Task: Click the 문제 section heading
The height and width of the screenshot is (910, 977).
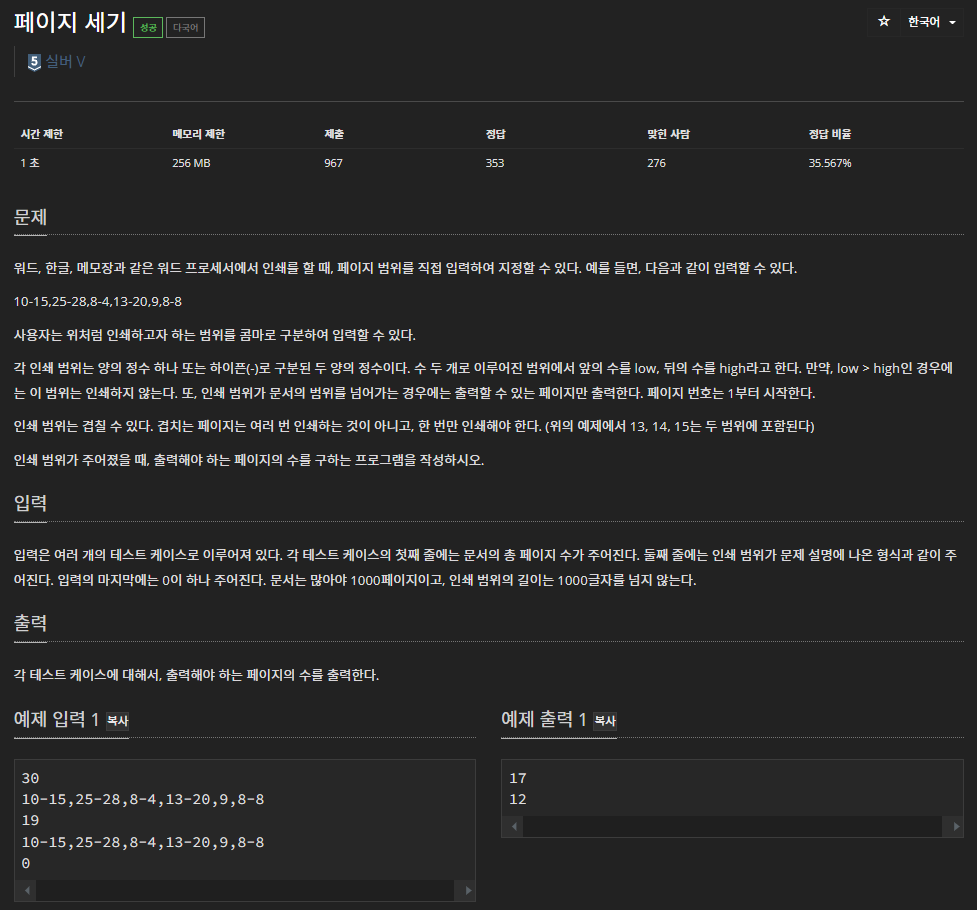Action: (31, 217)
